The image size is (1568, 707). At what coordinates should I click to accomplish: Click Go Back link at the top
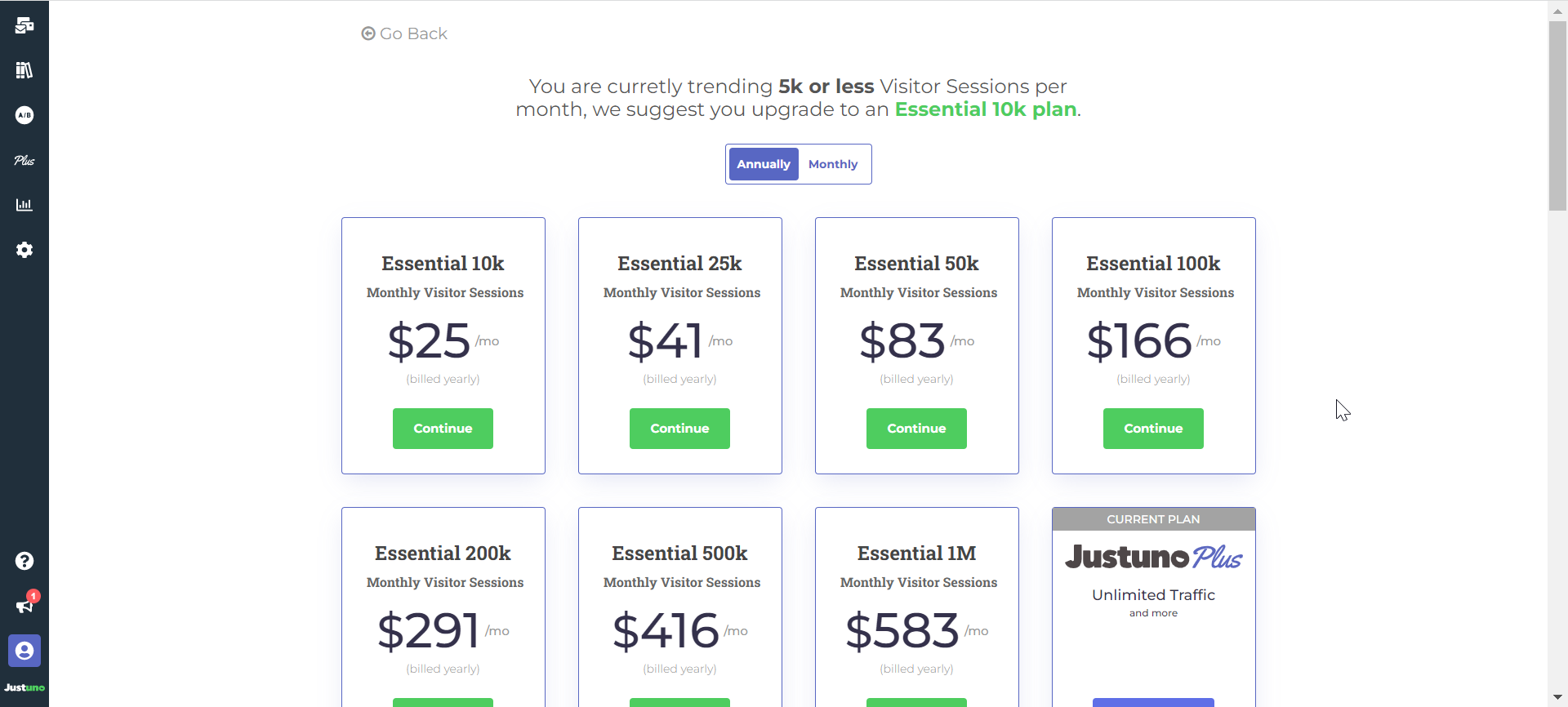(x=403, y=33)
